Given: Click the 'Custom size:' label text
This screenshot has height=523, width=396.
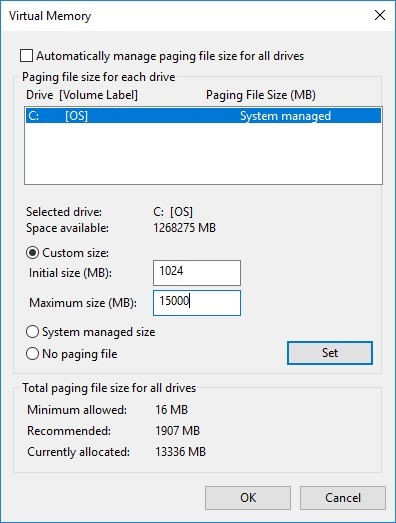Looking at the screenshot, I should (x=76, y=253).
